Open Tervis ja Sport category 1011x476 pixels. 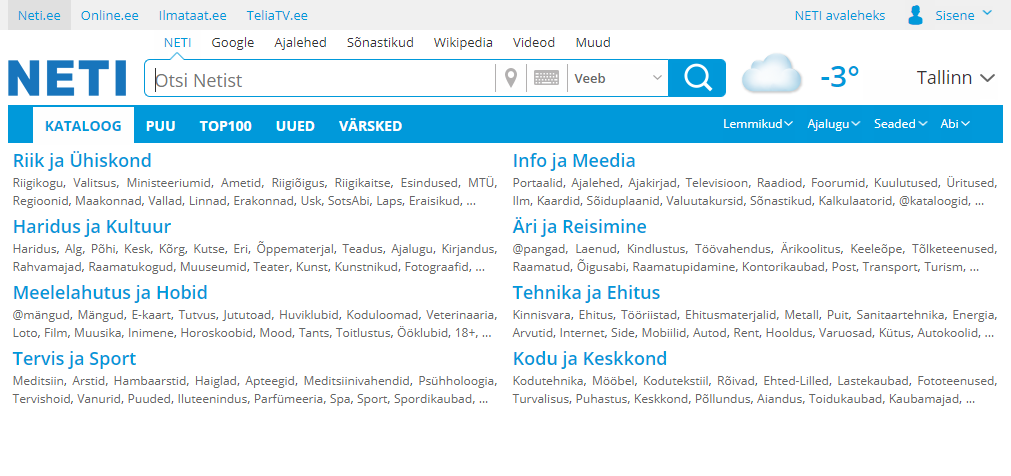tap(74, 359)
